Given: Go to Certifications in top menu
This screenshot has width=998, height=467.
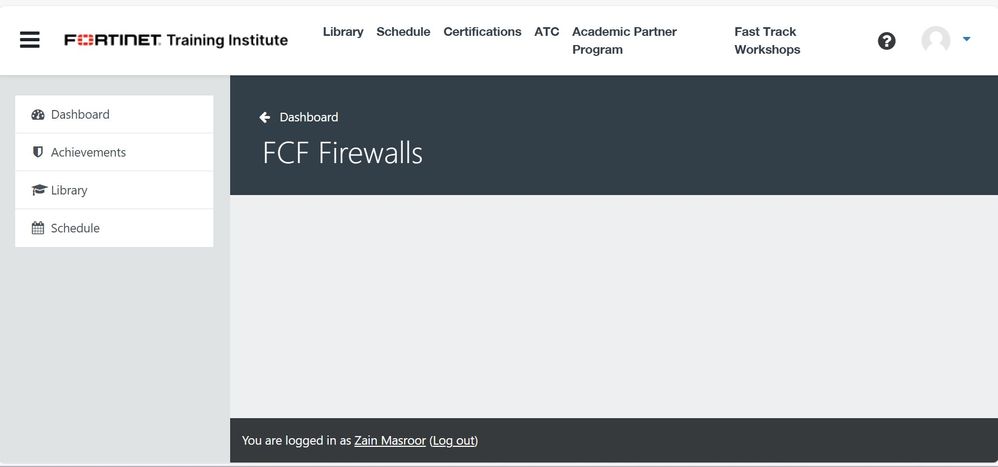Looking at the screenshot, I should 482,32.
